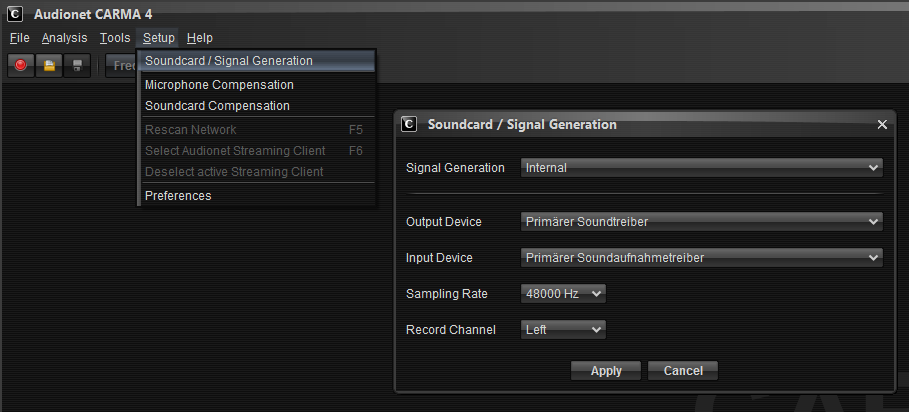The width and height of the screenshot is (909, 412).
Task: Open the Analysis menu
Action: click(65, 38)
